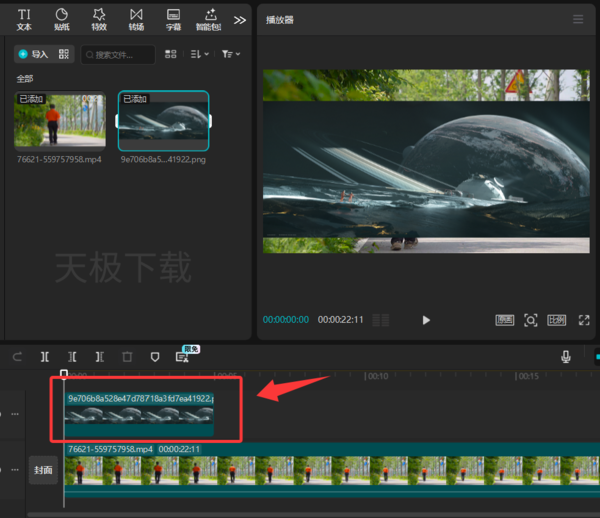Select the 76621-559757958.mp4 video clip on timeline
Image resolution: width=600 pixels, height=518 pixels.
tap(332, 470)
